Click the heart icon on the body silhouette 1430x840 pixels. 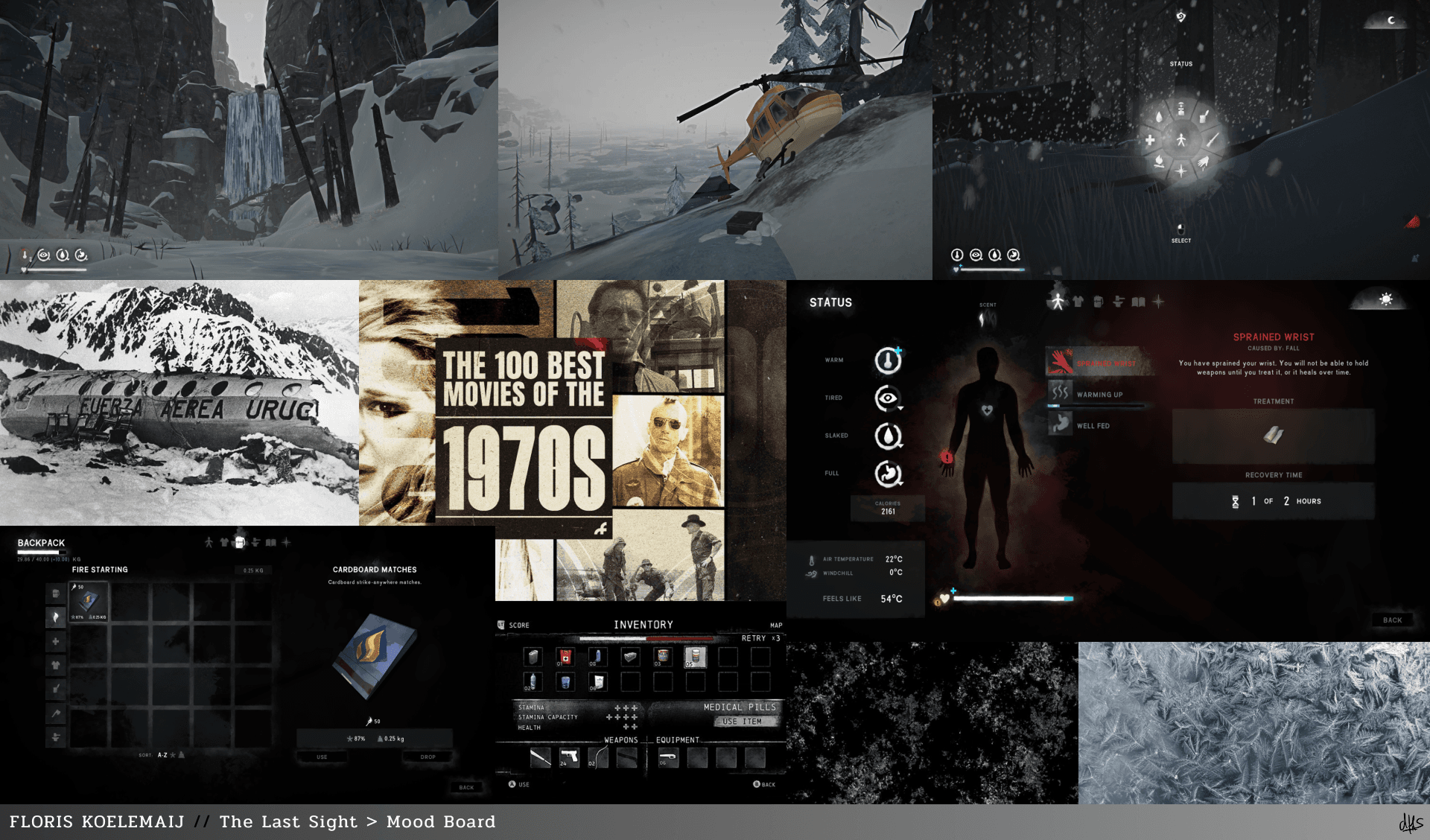coord(987,410)
